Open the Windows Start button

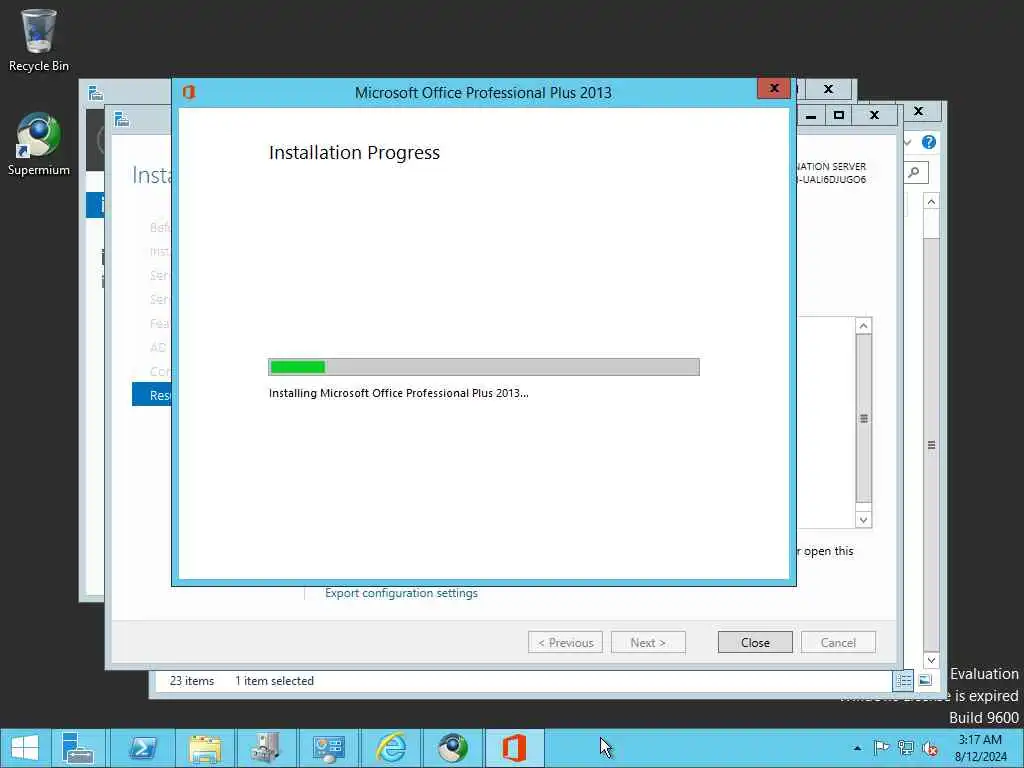click(25, 748)
